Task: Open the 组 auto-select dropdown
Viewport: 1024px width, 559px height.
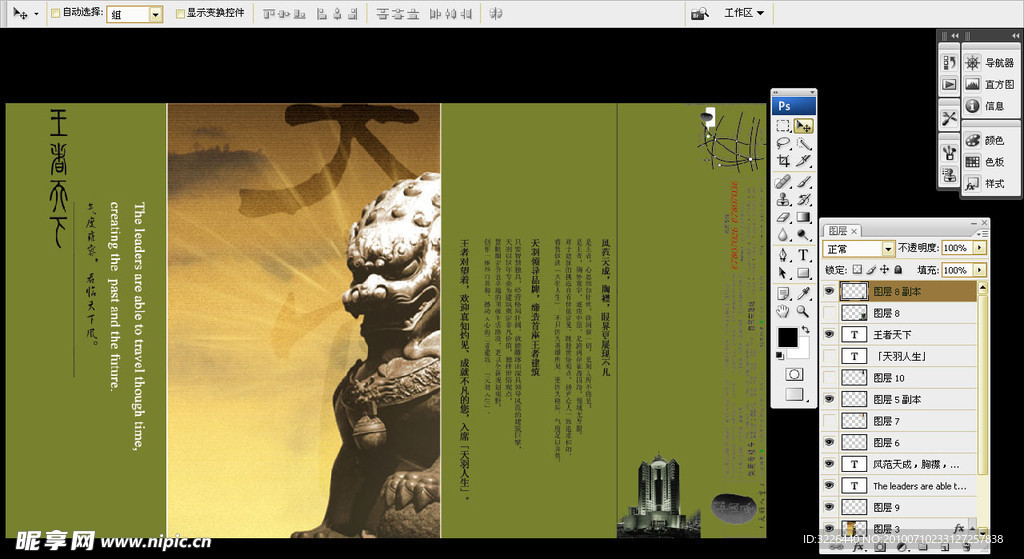Action: point(155,14)
